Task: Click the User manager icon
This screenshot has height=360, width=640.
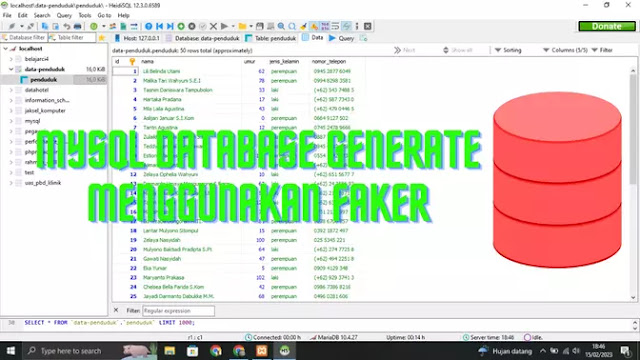Action: tap(112, 26)
